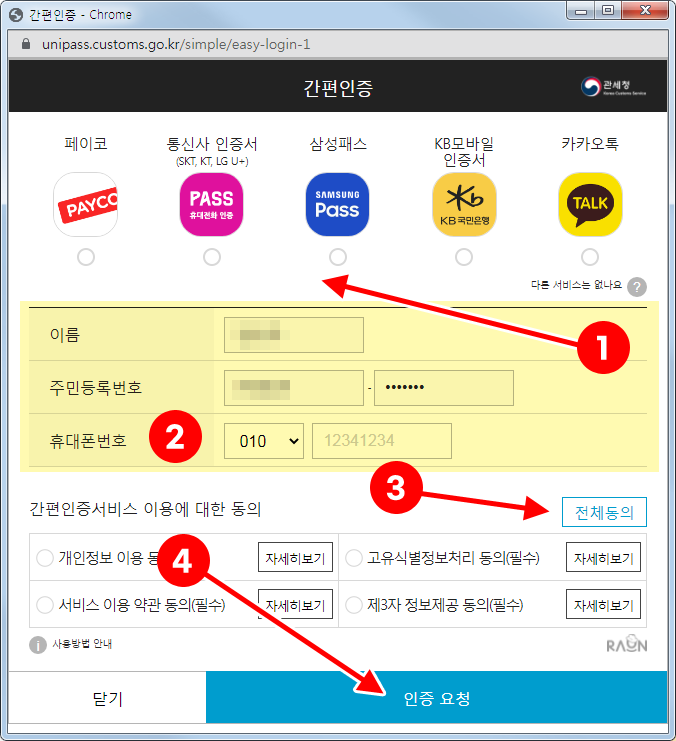Screen dimensions: 676x741
Task: Click the 페이코 label text
Action: tap(86, 143)
